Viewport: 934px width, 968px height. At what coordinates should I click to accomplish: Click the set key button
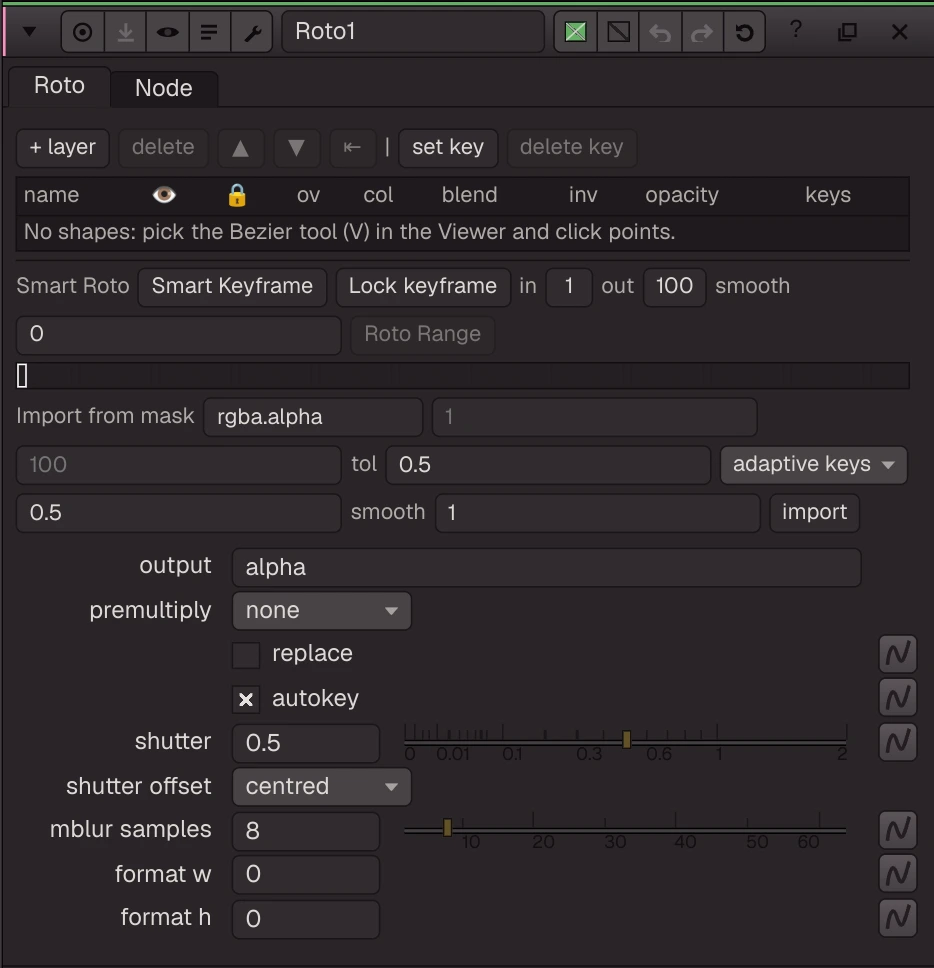pos(448,148)
